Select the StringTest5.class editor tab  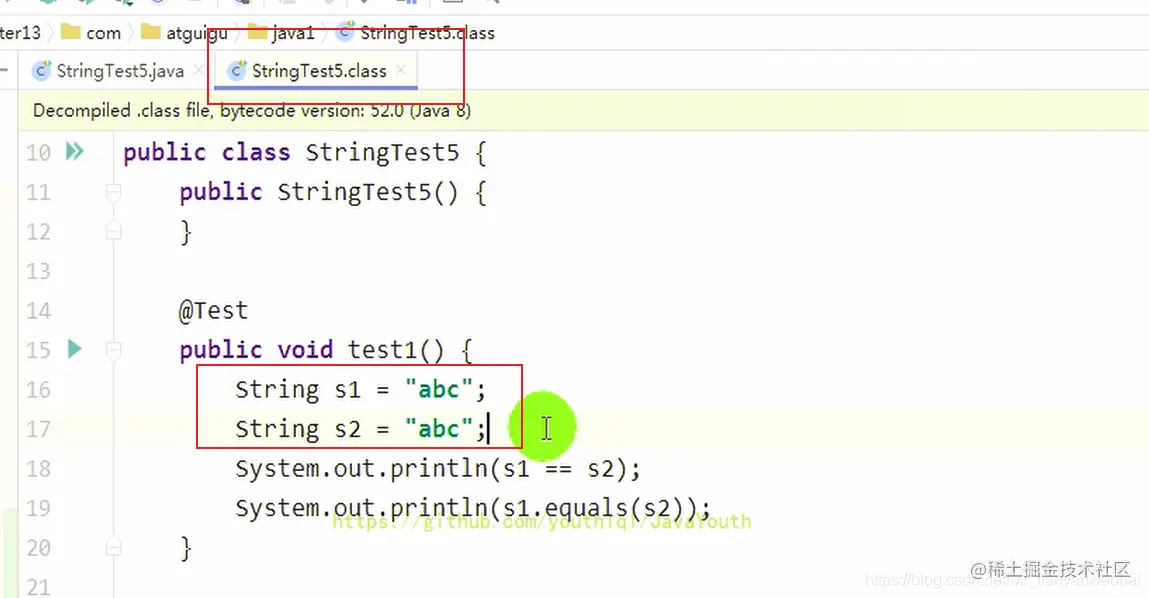(319, 71)
